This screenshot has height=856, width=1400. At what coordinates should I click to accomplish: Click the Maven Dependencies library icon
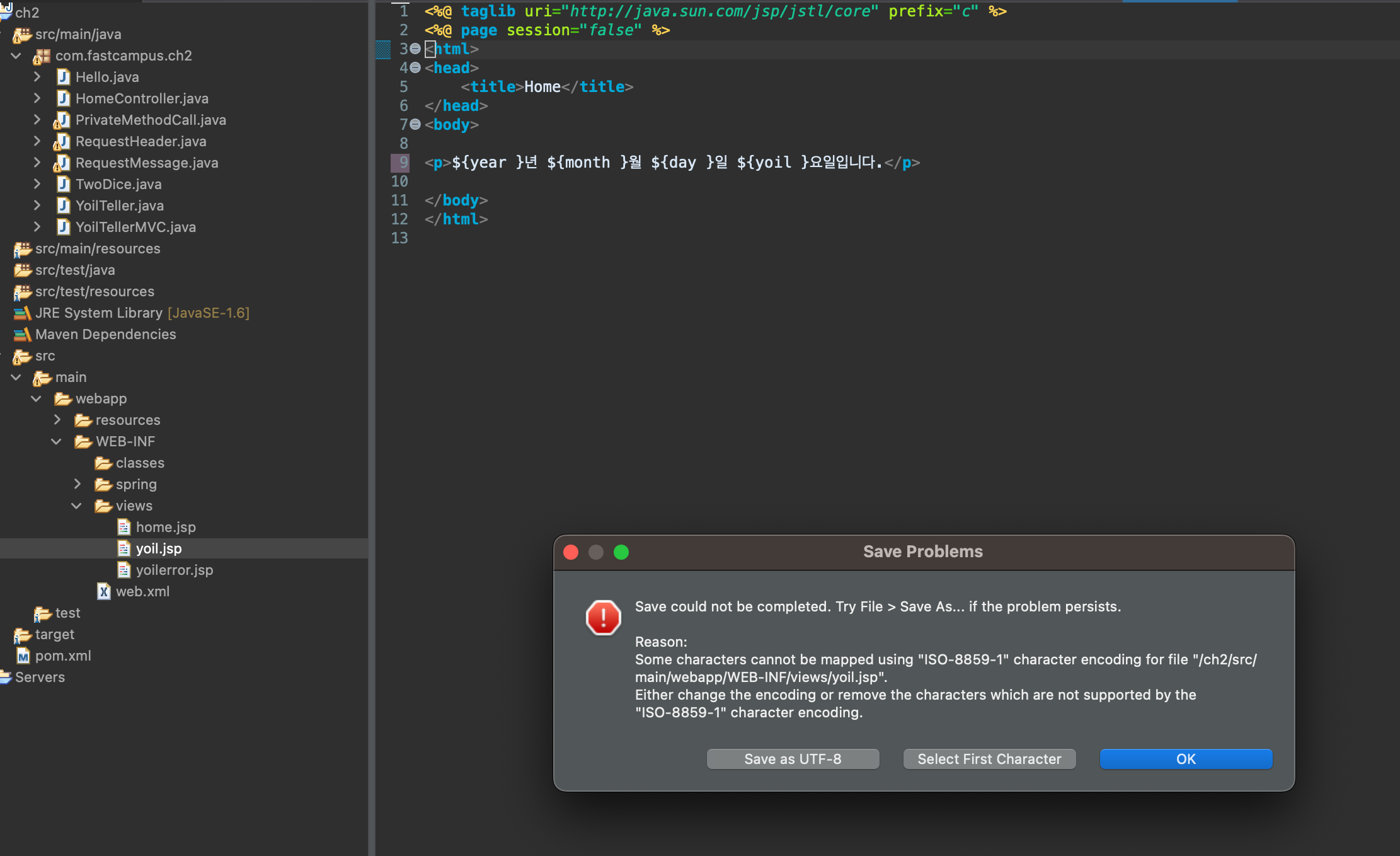[23, 335]
